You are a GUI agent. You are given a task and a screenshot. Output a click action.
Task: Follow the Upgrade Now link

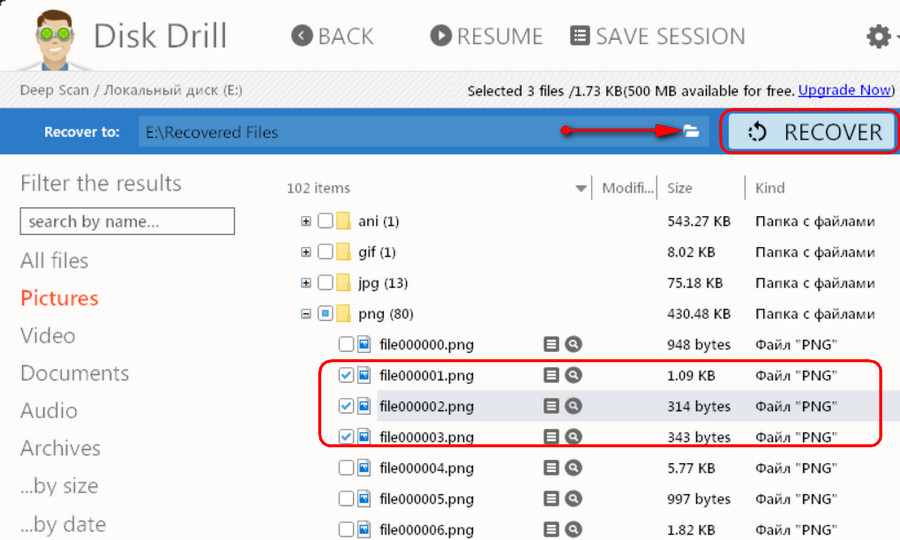point(844,90)
